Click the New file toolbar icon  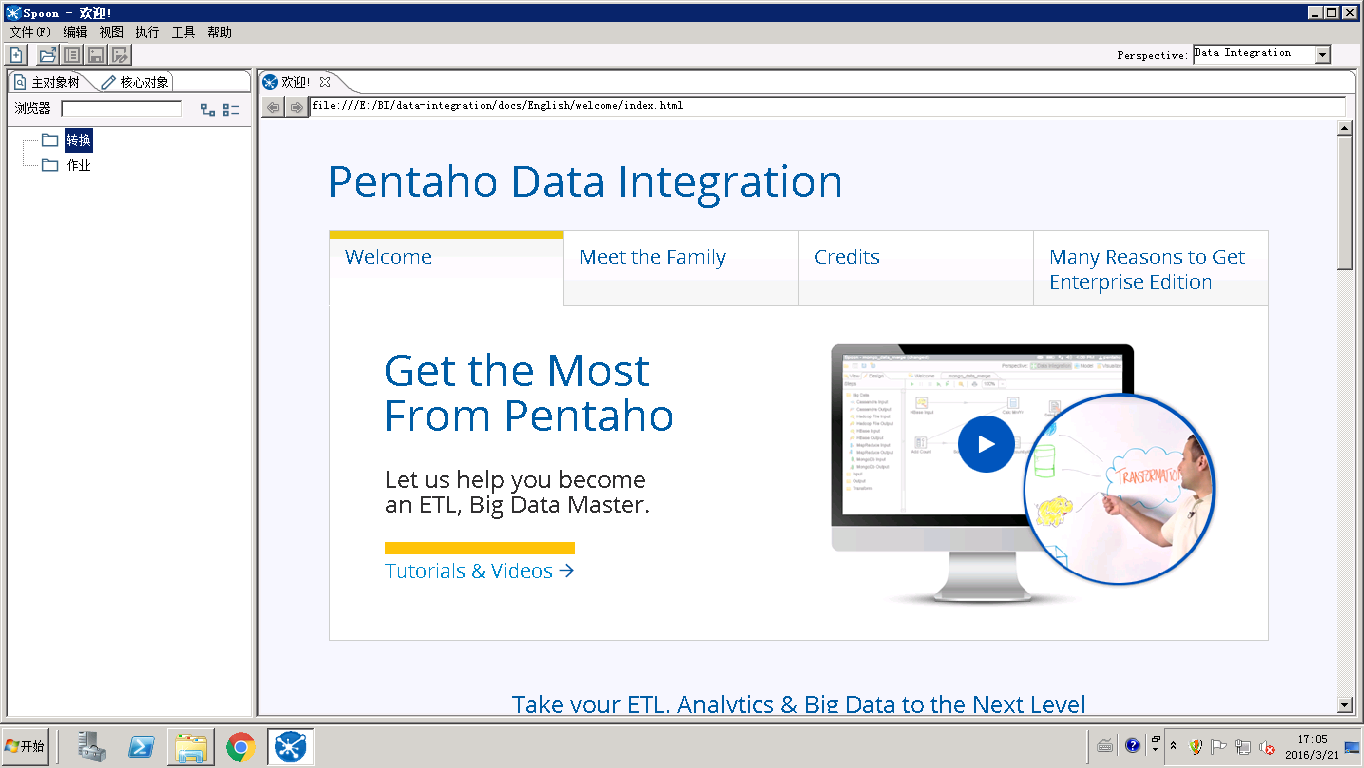click(16, 55)
